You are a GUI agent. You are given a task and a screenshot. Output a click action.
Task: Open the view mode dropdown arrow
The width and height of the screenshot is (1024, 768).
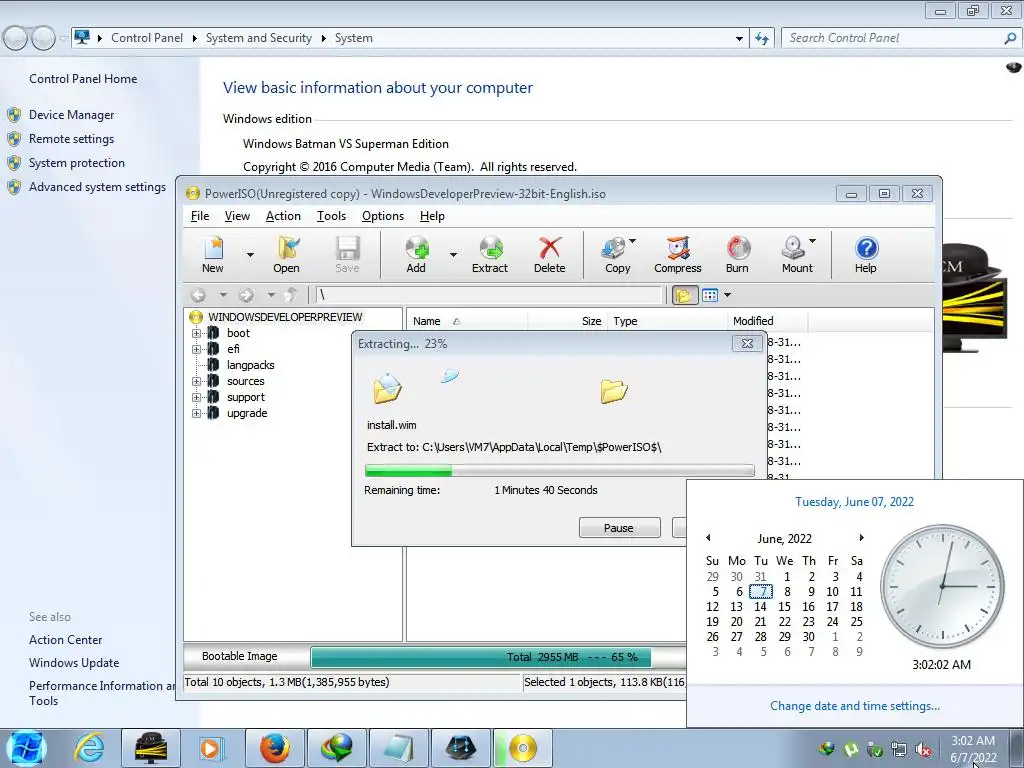[x=728, y=295]
